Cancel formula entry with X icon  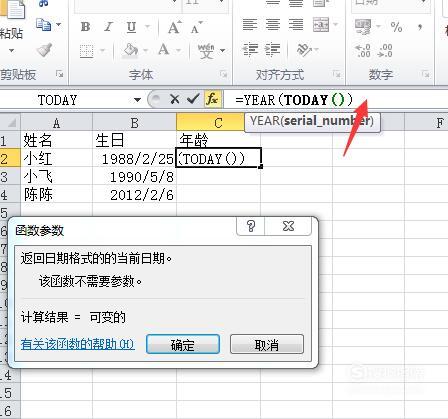(x=174, y=99)
